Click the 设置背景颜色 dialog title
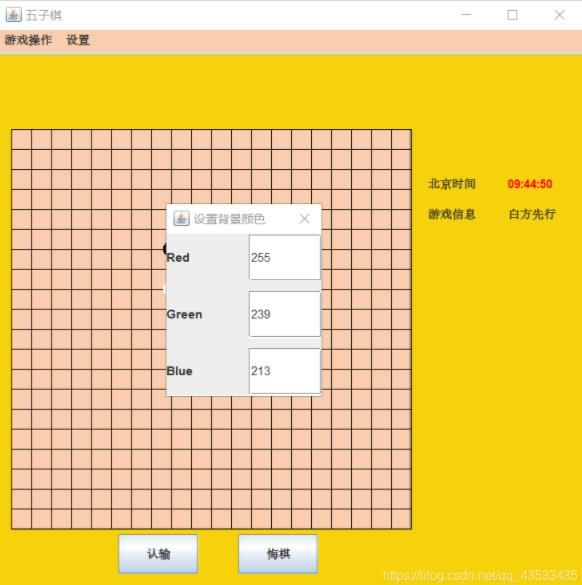 click(229, 219)
